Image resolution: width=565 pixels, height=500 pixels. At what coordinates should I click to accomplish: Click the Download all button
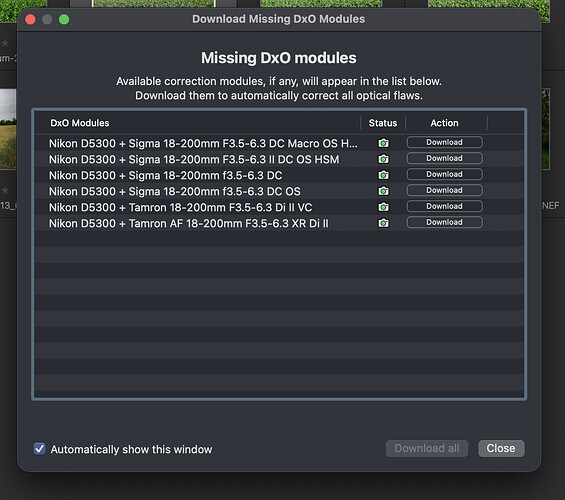pyautogui.click(x=427, y=448)
